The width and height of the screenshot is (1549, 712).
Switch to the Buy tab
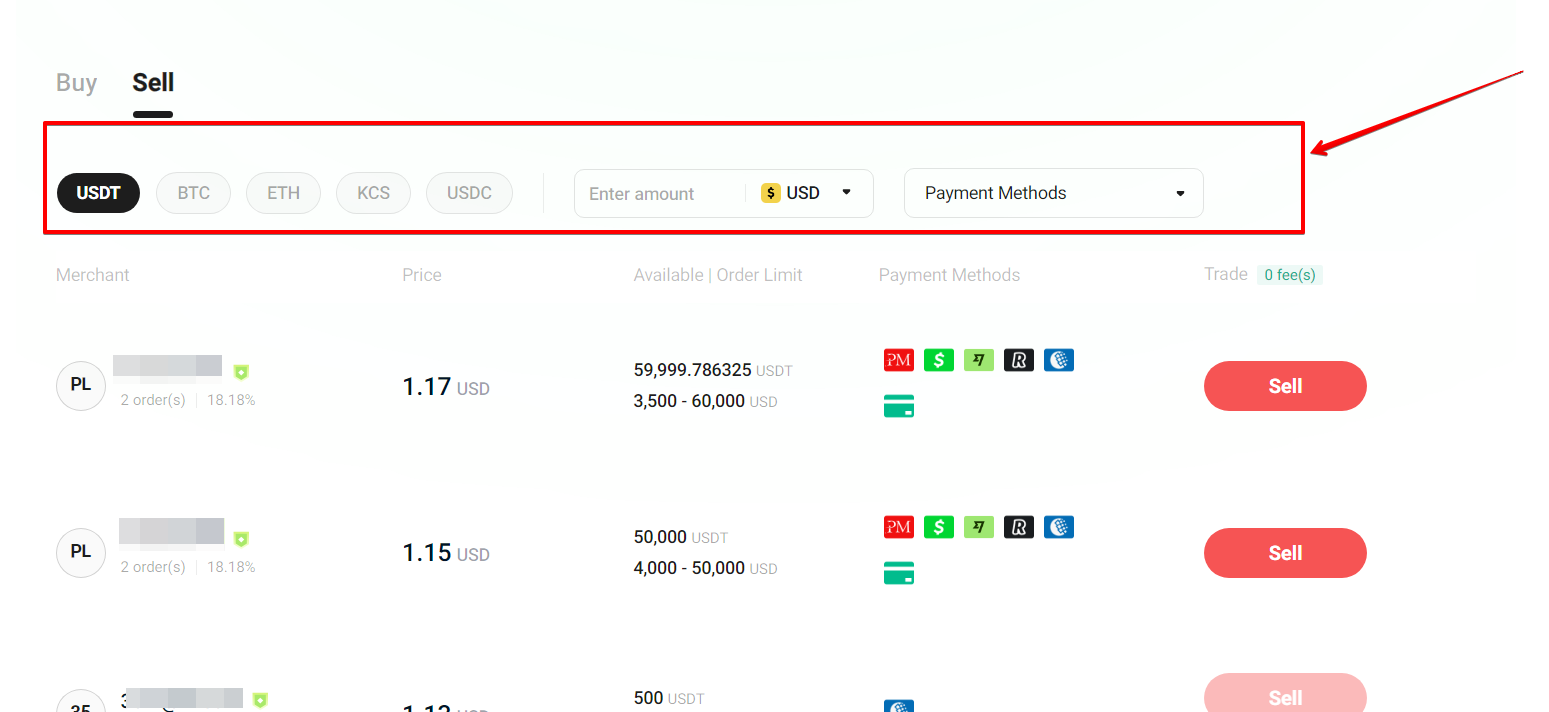click(x=77, y=82)
